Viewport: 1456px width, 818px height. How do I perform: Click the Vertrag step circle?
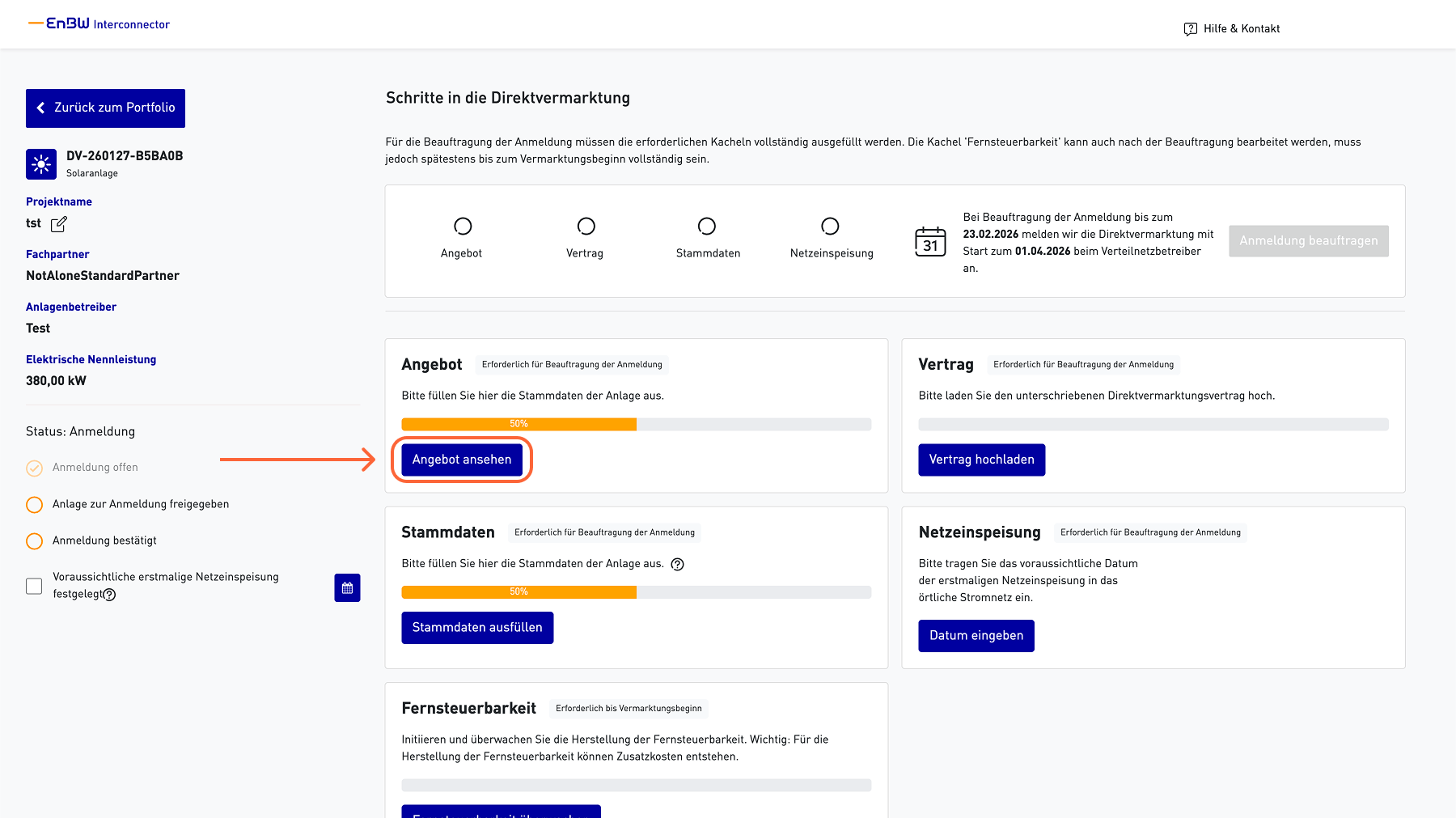[586, 226]
